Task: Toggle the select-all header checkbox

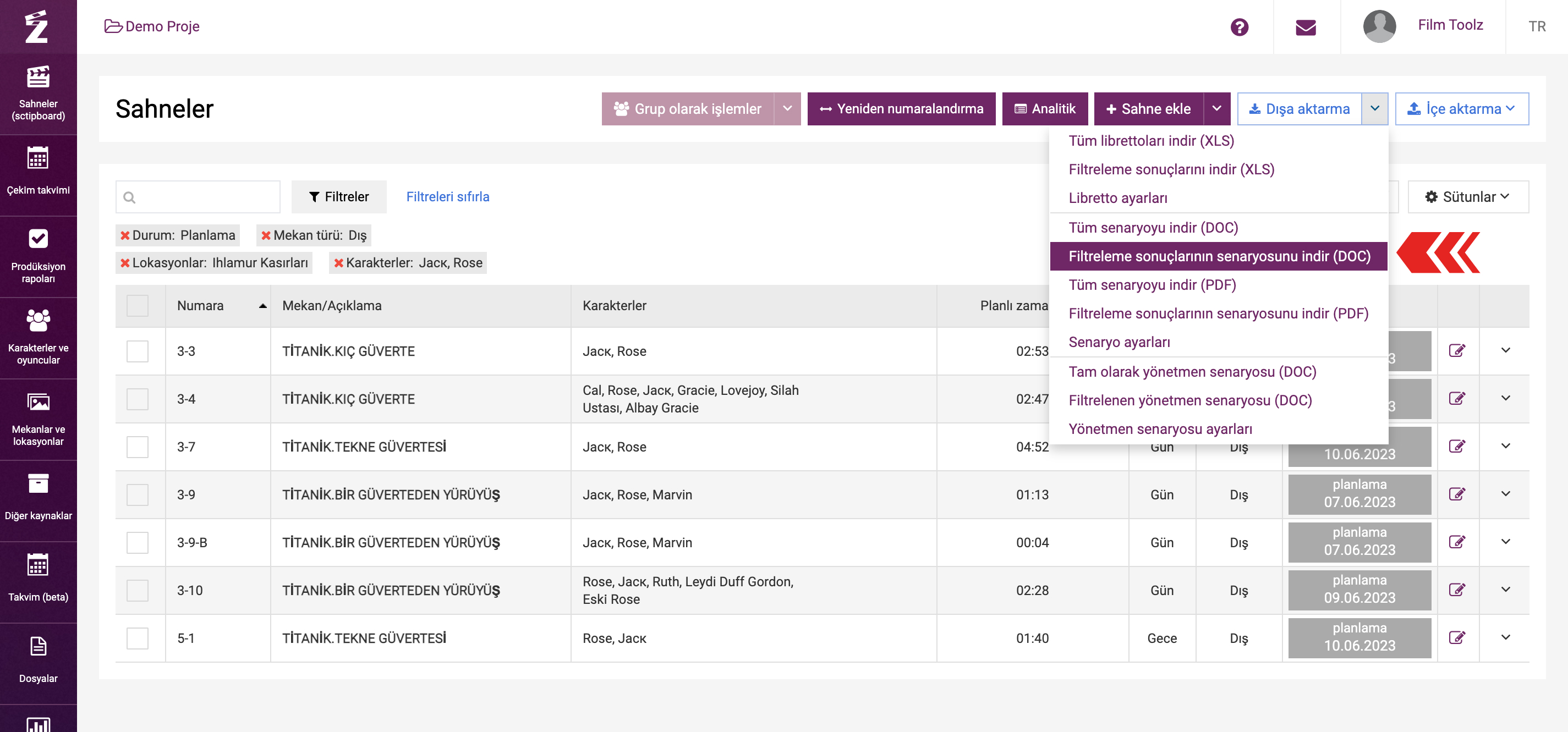Action: [x=138, y=305]
